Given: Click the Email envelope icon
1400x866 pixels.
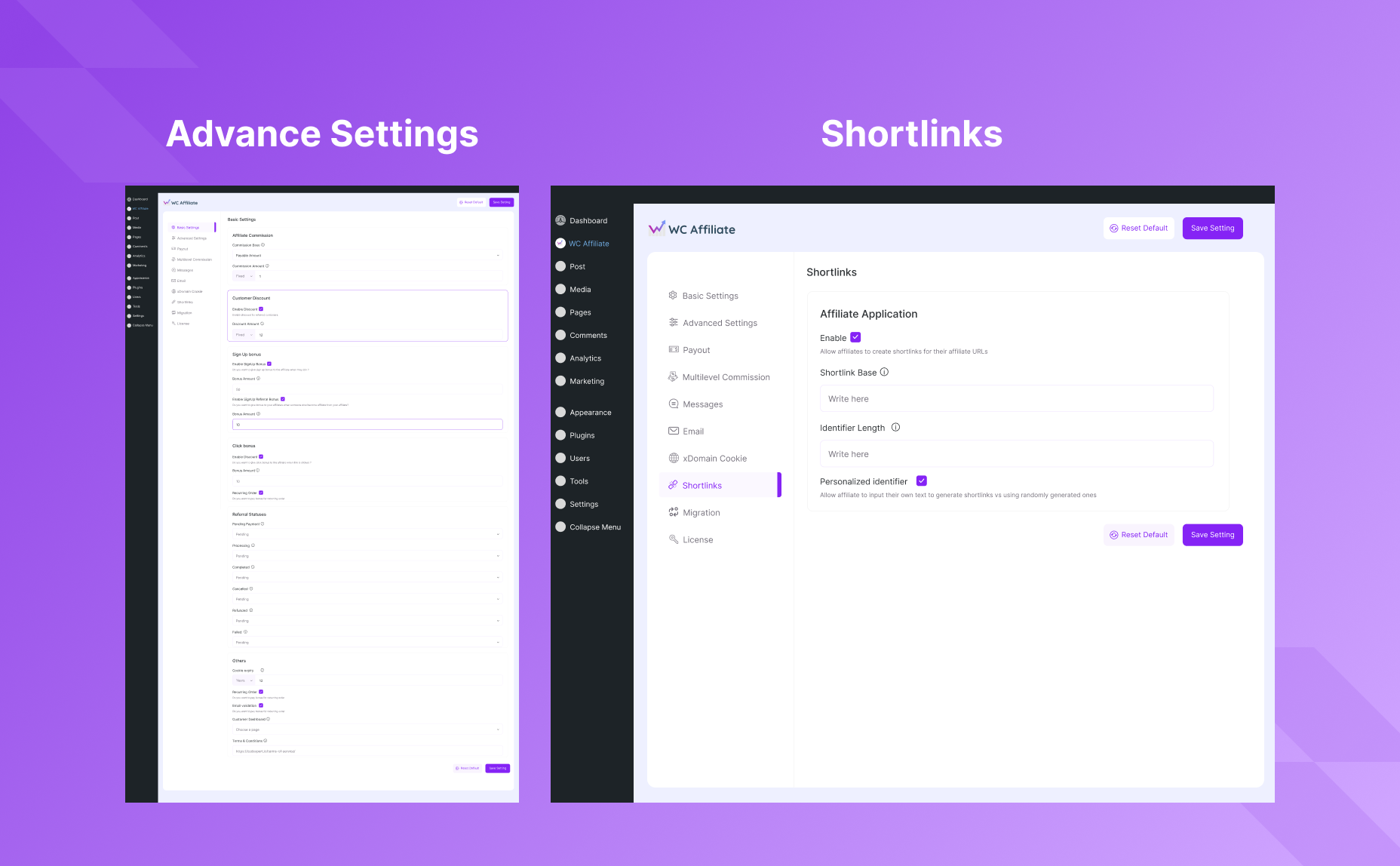Looking at the screenshot, I should click(674, 431).
